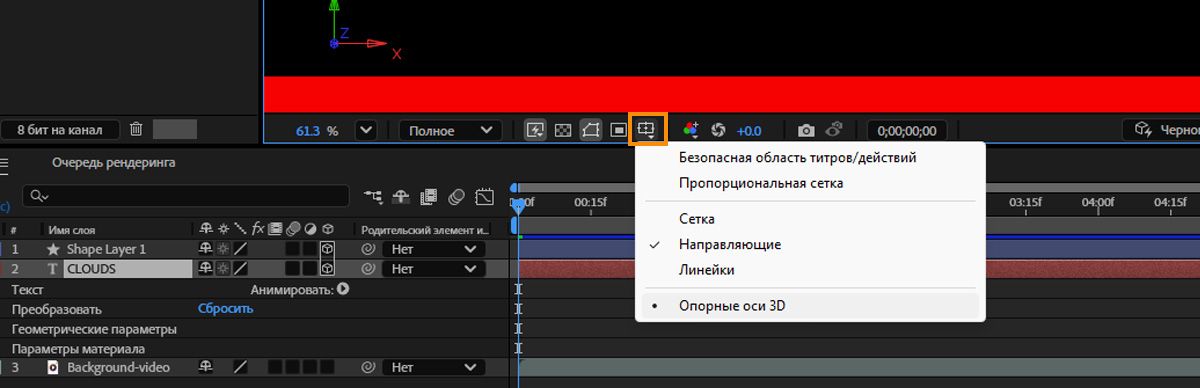
Task: Open composition mini-flowchart icon in timeline
Action: click(374, 196)
